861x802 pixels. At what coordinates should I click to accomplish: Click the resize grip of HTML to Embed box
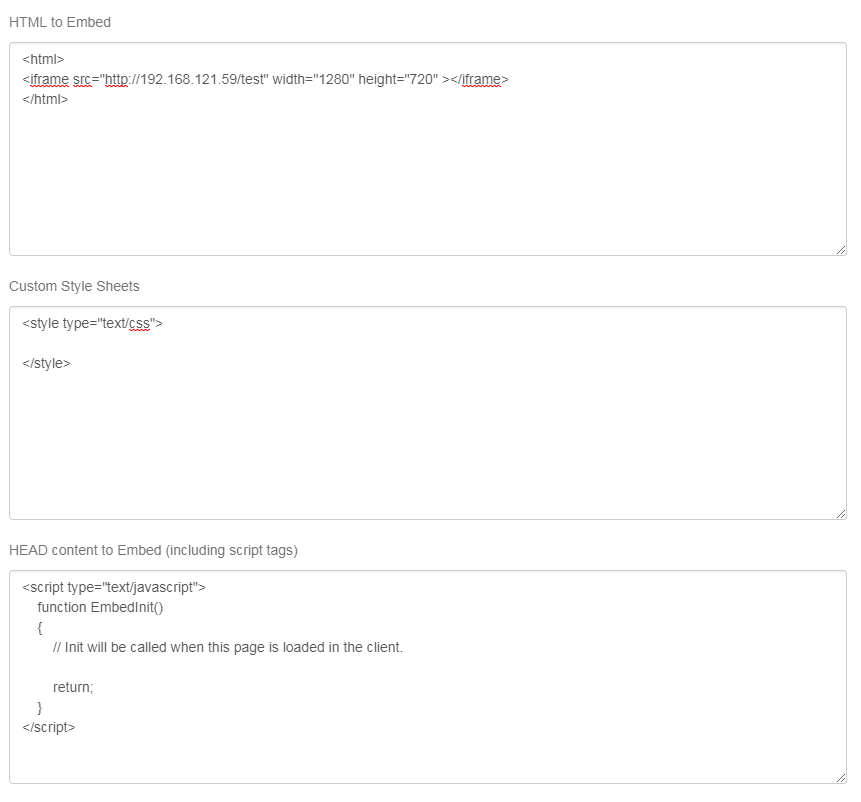840,249
